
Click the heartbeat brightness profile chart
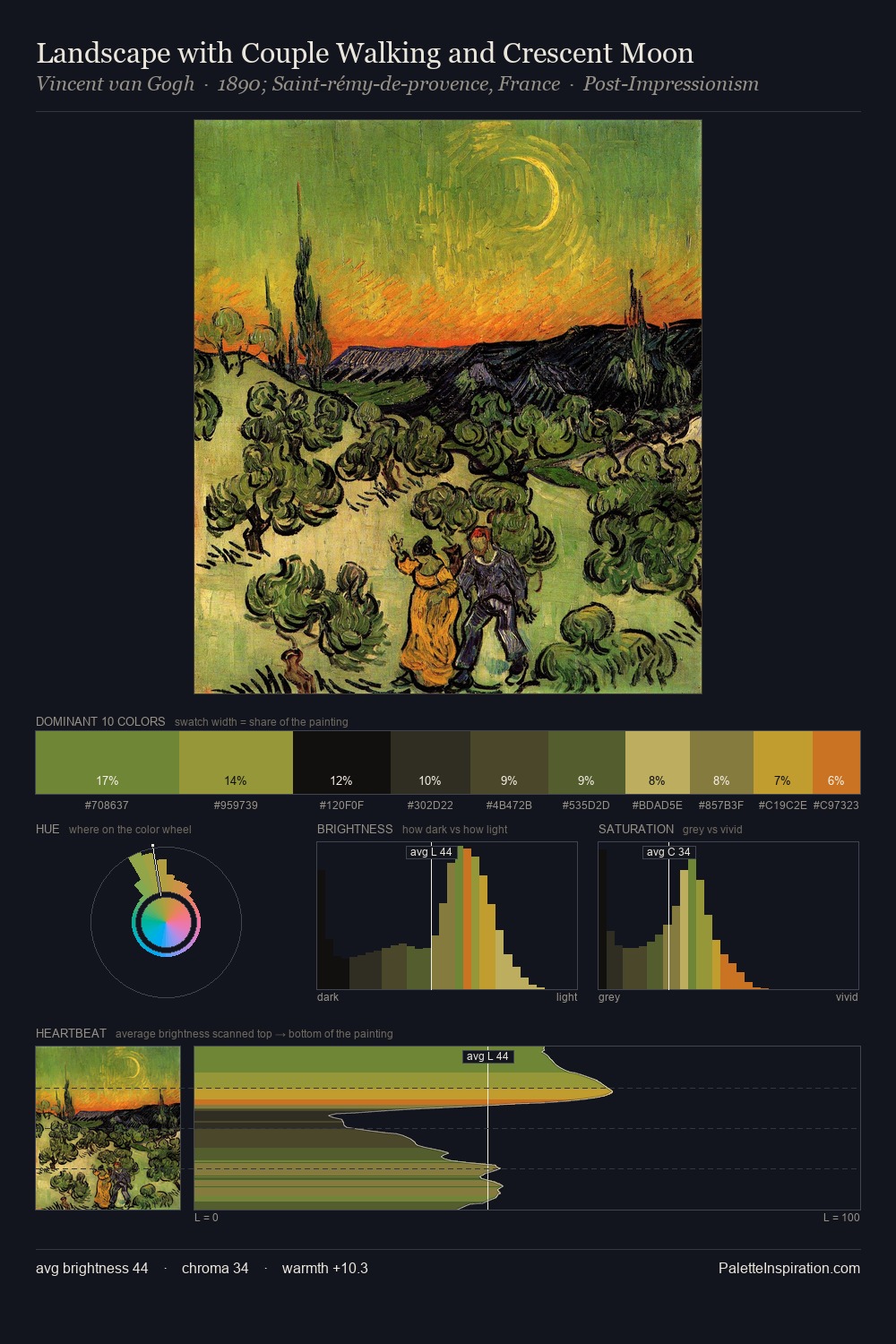click(527, 1128)
